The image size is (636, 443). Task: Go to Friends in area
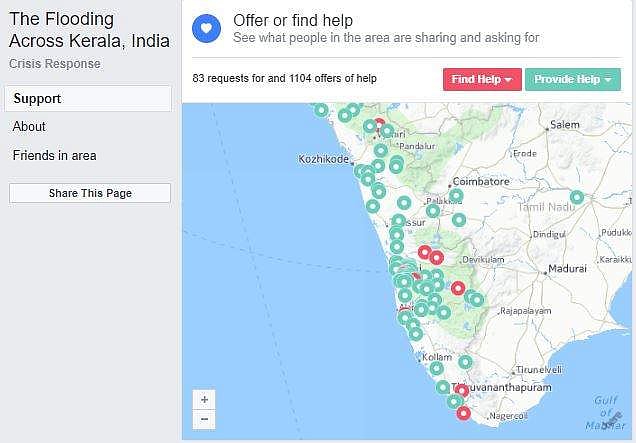pyautogui.click(x=54, y=156)
